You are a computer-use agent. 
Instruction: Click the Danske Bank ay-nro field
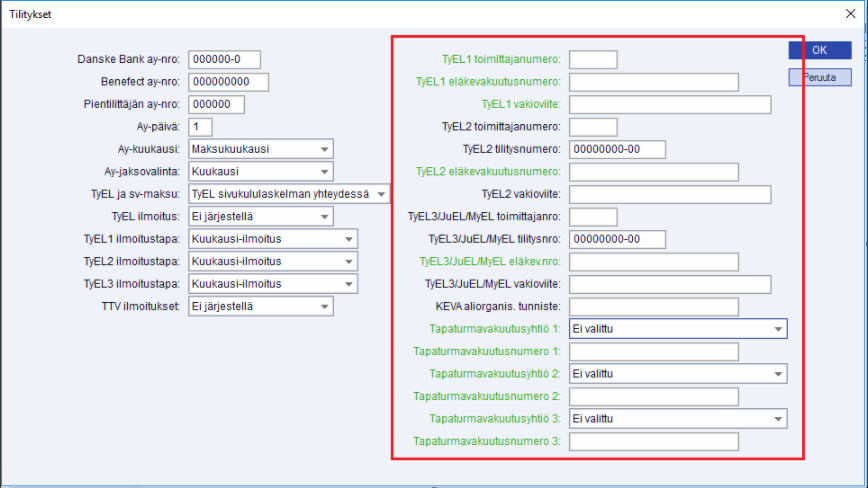coord(225,59)
